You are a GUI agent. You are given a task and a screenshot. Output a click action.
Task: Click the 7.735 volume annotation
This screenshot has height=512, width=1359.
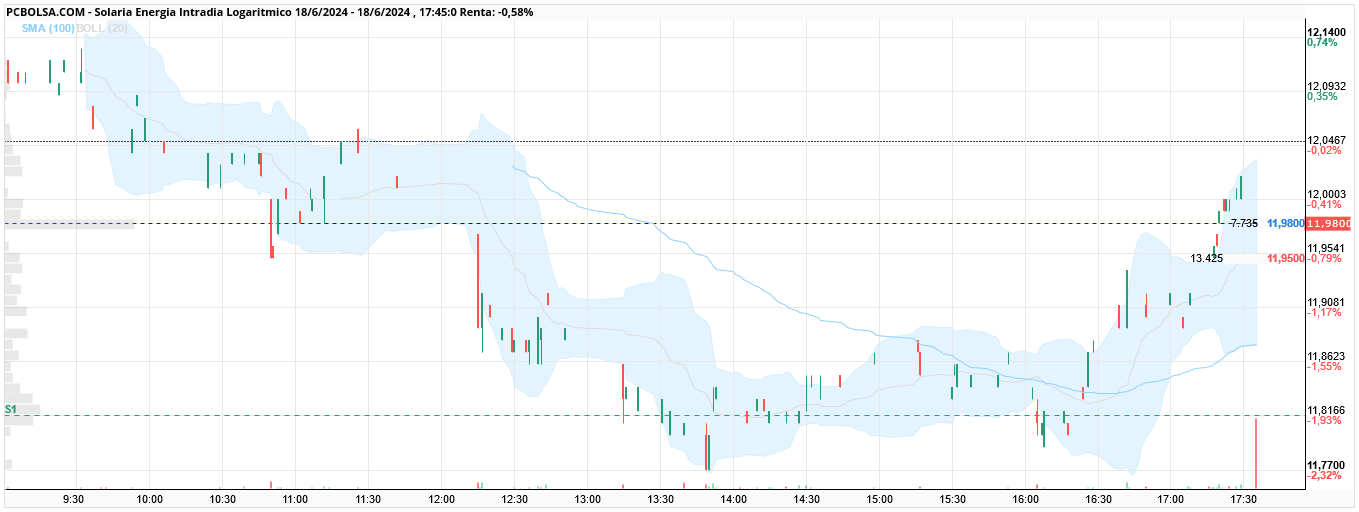click(1243, 223)
